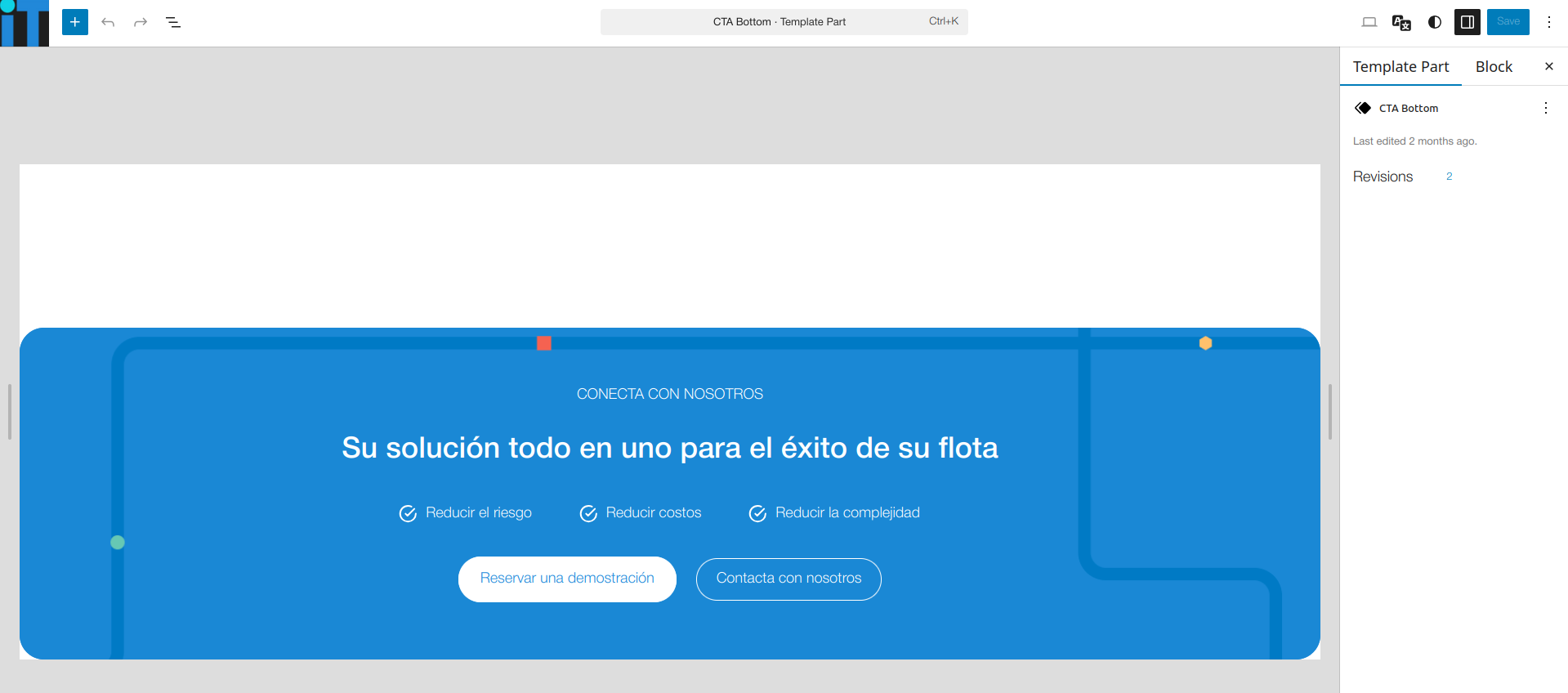The height and width of the screenshot is (693, 1568).
Task: Open Revisions history
Action: point(1383,177)
